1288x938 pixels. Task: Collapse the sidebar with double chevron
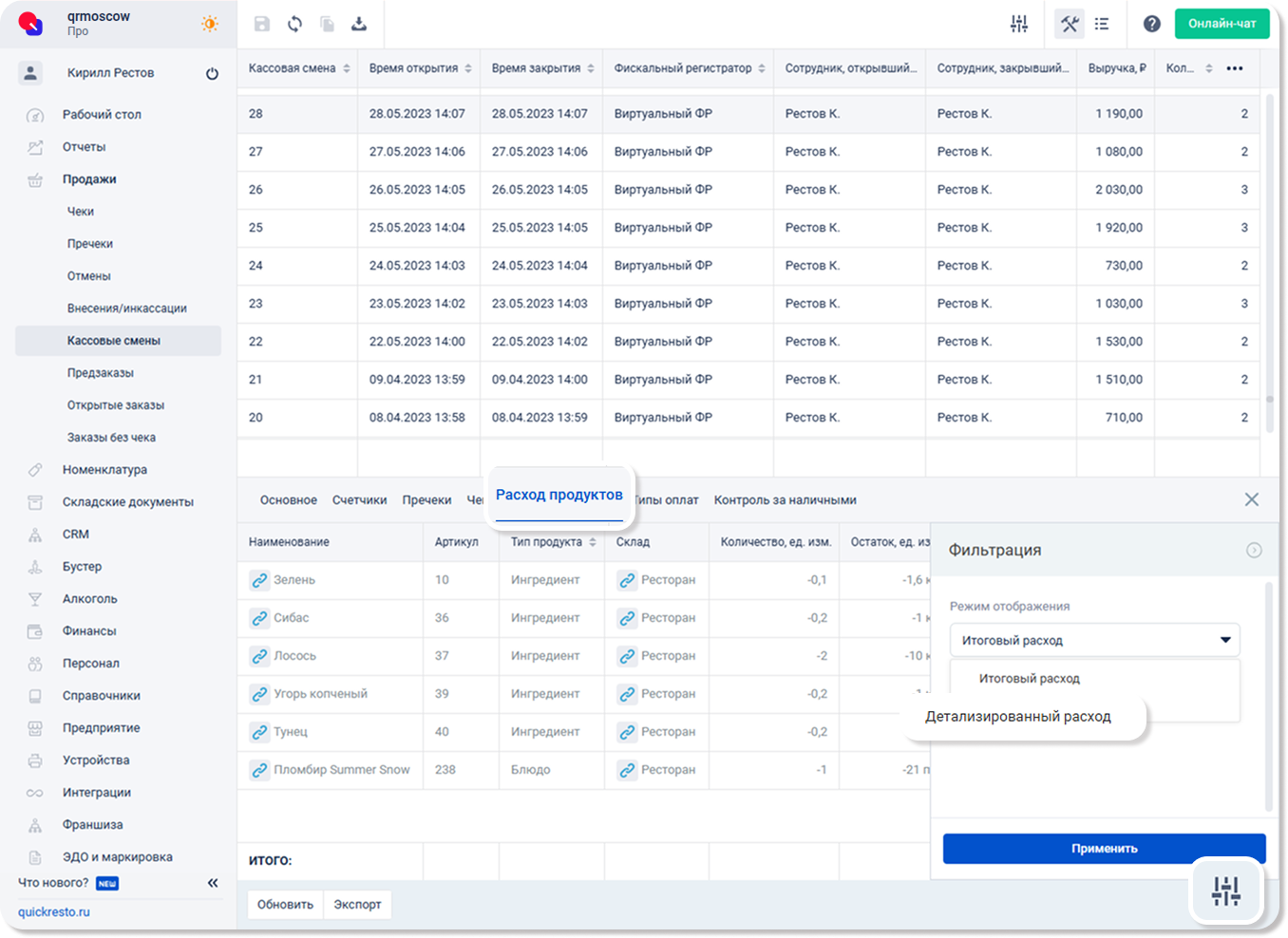213,883
